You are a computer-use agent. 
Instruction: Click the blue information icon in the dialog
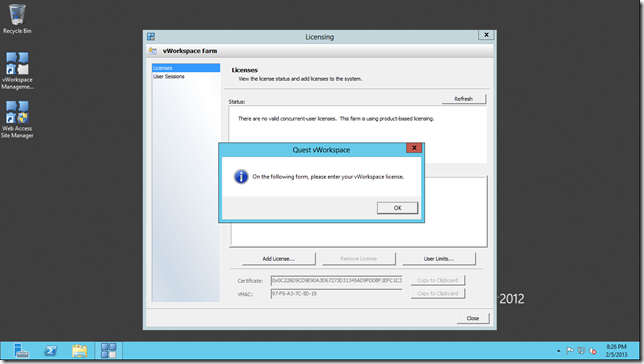pos(241,177)
